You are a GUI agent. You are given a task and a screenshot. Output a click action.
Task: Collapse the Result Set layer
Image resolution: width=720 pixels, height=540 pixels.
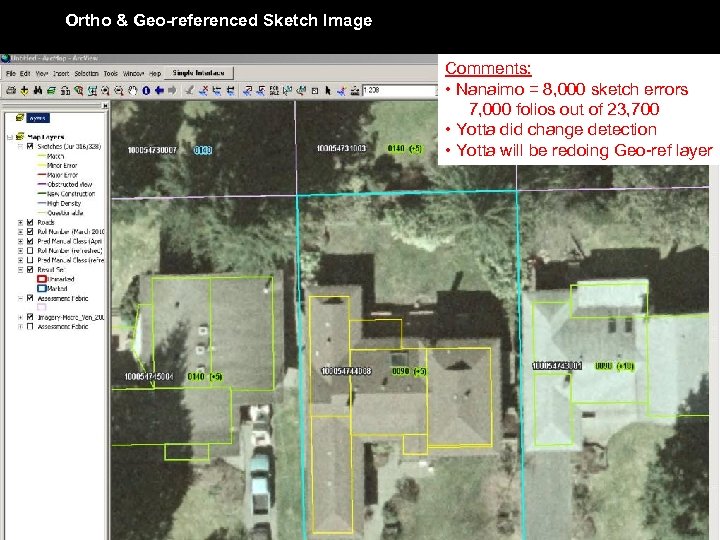pos(20,270)
